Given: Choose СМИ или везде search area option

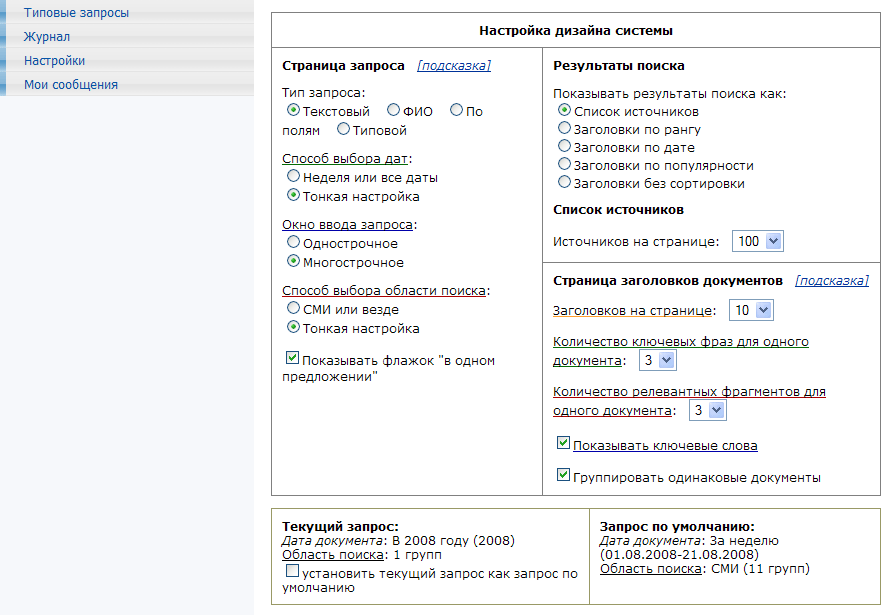Looking at the screenshot, I should point(294,309).
